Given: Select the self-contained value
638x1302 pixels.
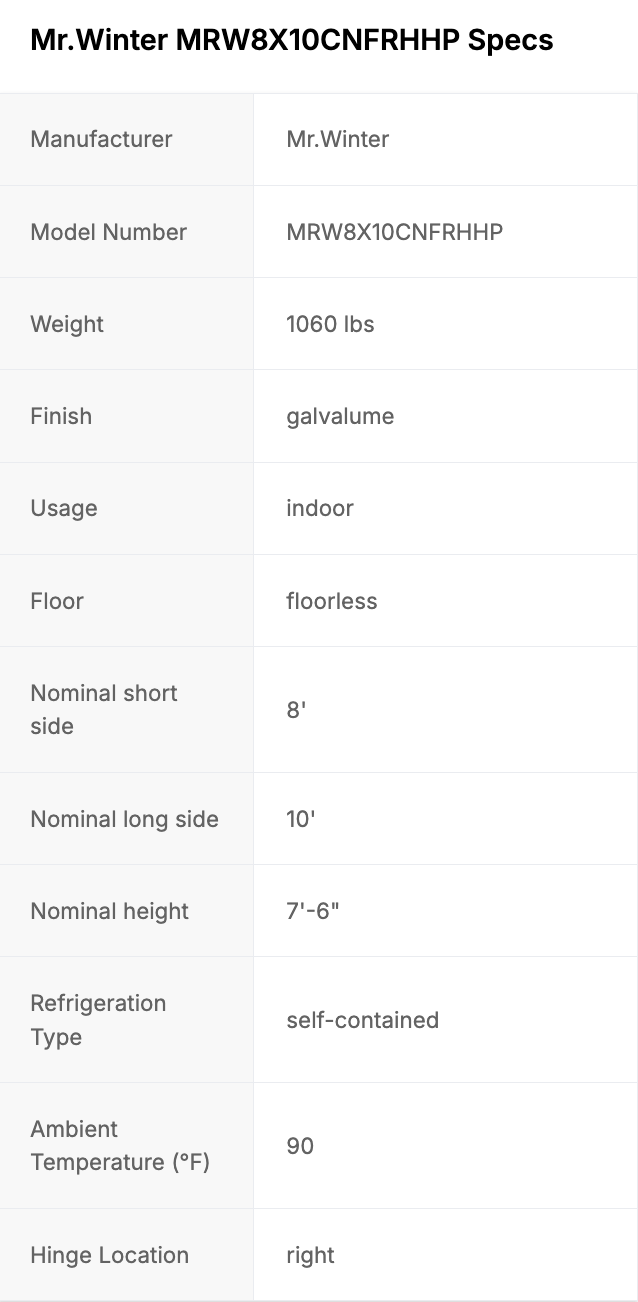Looking at the screenshot, I should [363, 1020].
